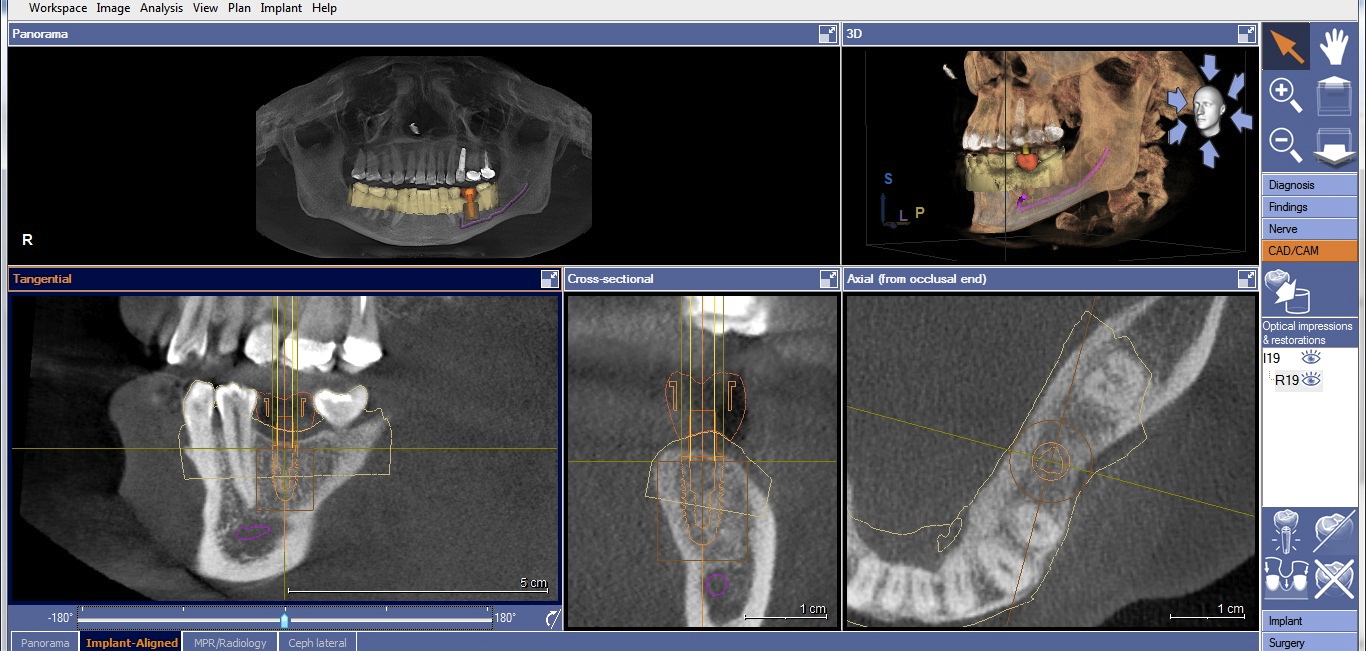Maximize the Cross-sectional view panel
Screen dimensions: 1366x651
tap(828, 279)
